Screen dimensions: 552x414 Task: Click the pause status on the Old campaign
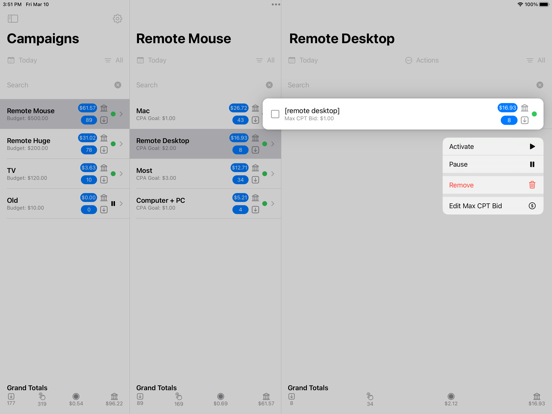[113, 203]
